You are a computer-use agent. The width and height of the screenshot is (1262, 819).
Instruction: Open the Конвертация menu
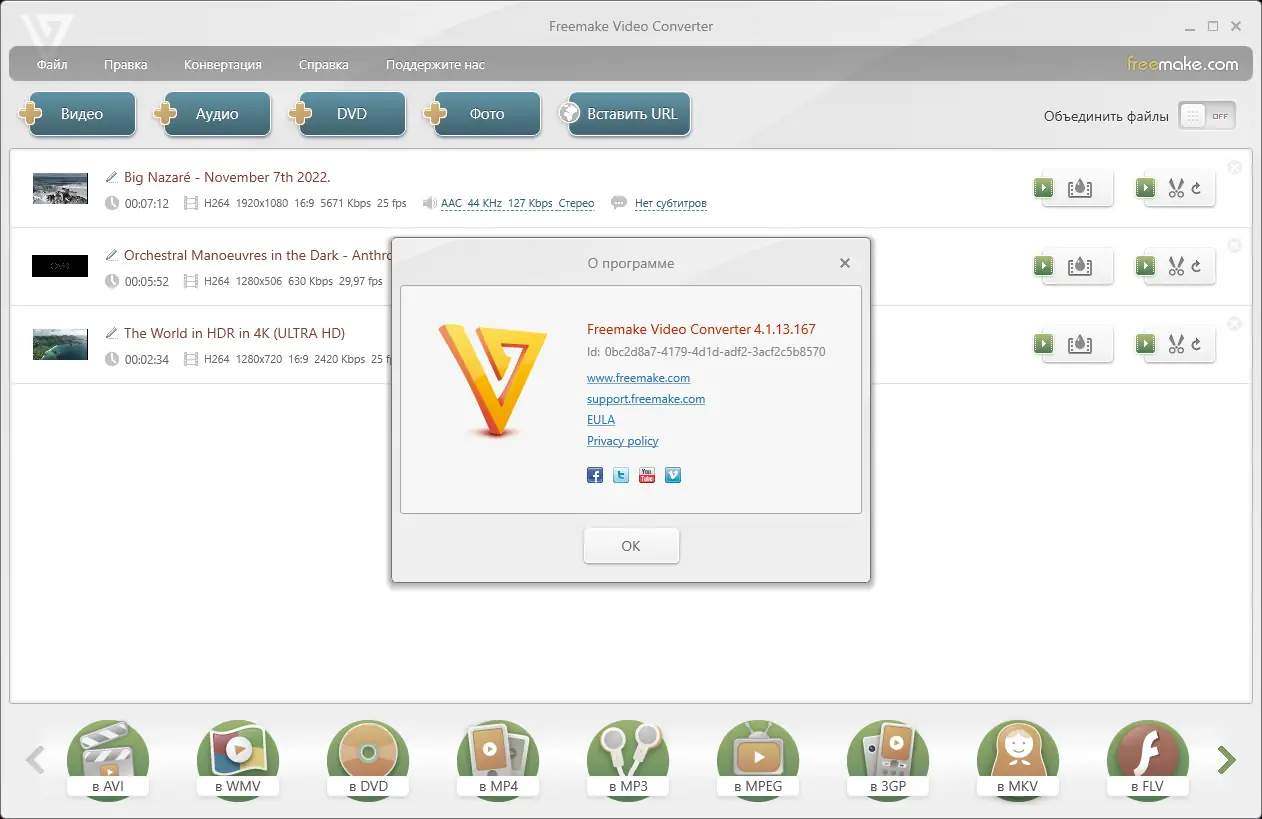[x=223, y=65]
